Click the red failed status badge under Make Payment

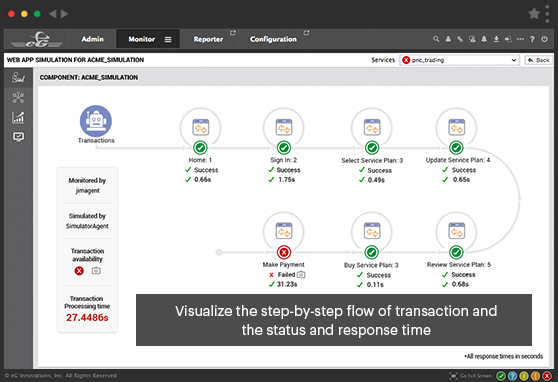[x=284, y=252]
